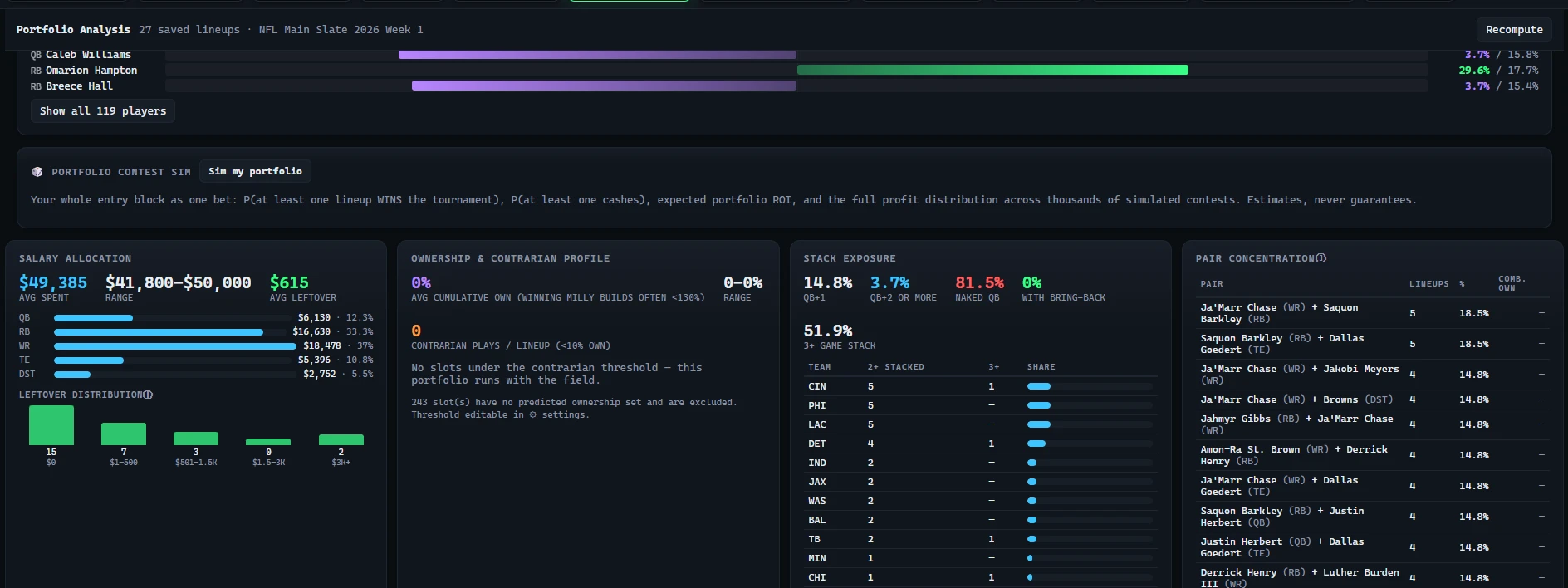Open the Leftover Distribution info icon

click(x=148, y=394)
